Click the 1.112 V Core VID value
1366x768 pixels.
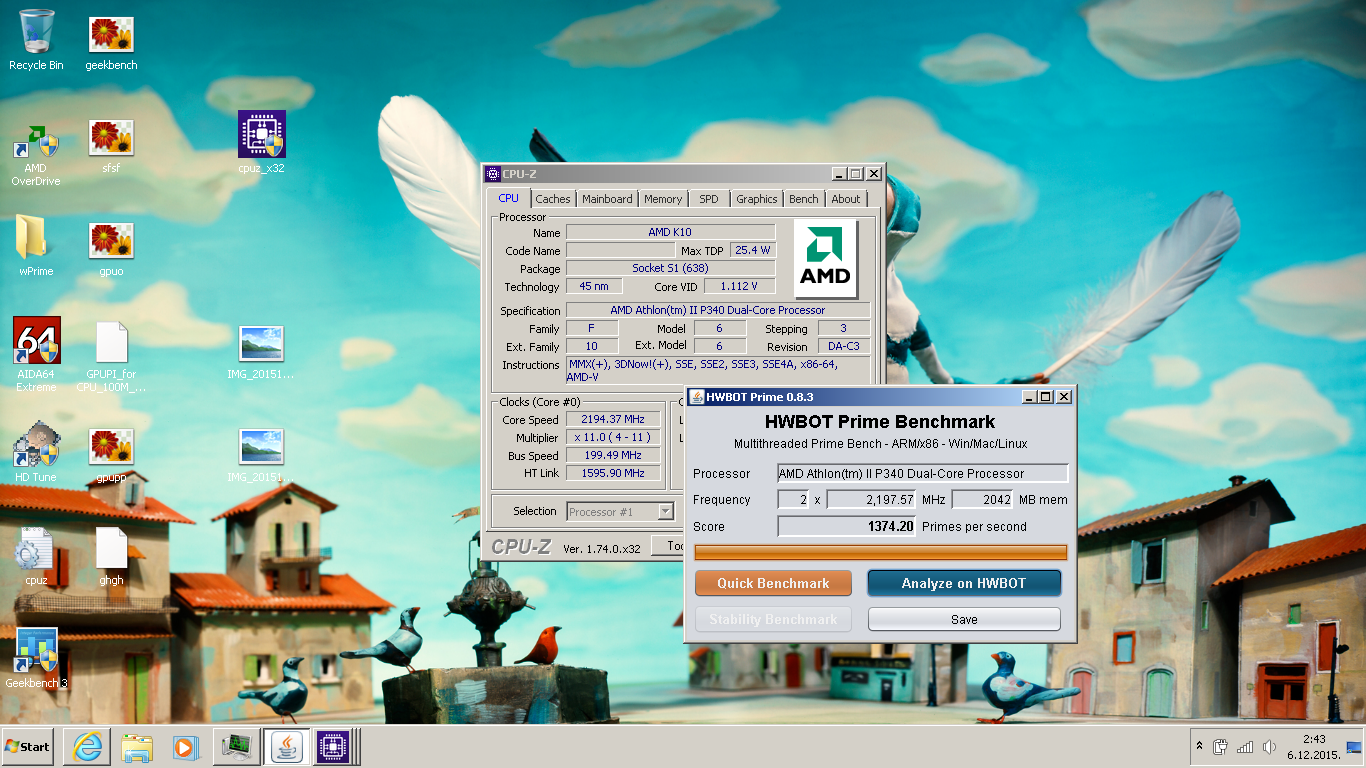click(739, 286)
